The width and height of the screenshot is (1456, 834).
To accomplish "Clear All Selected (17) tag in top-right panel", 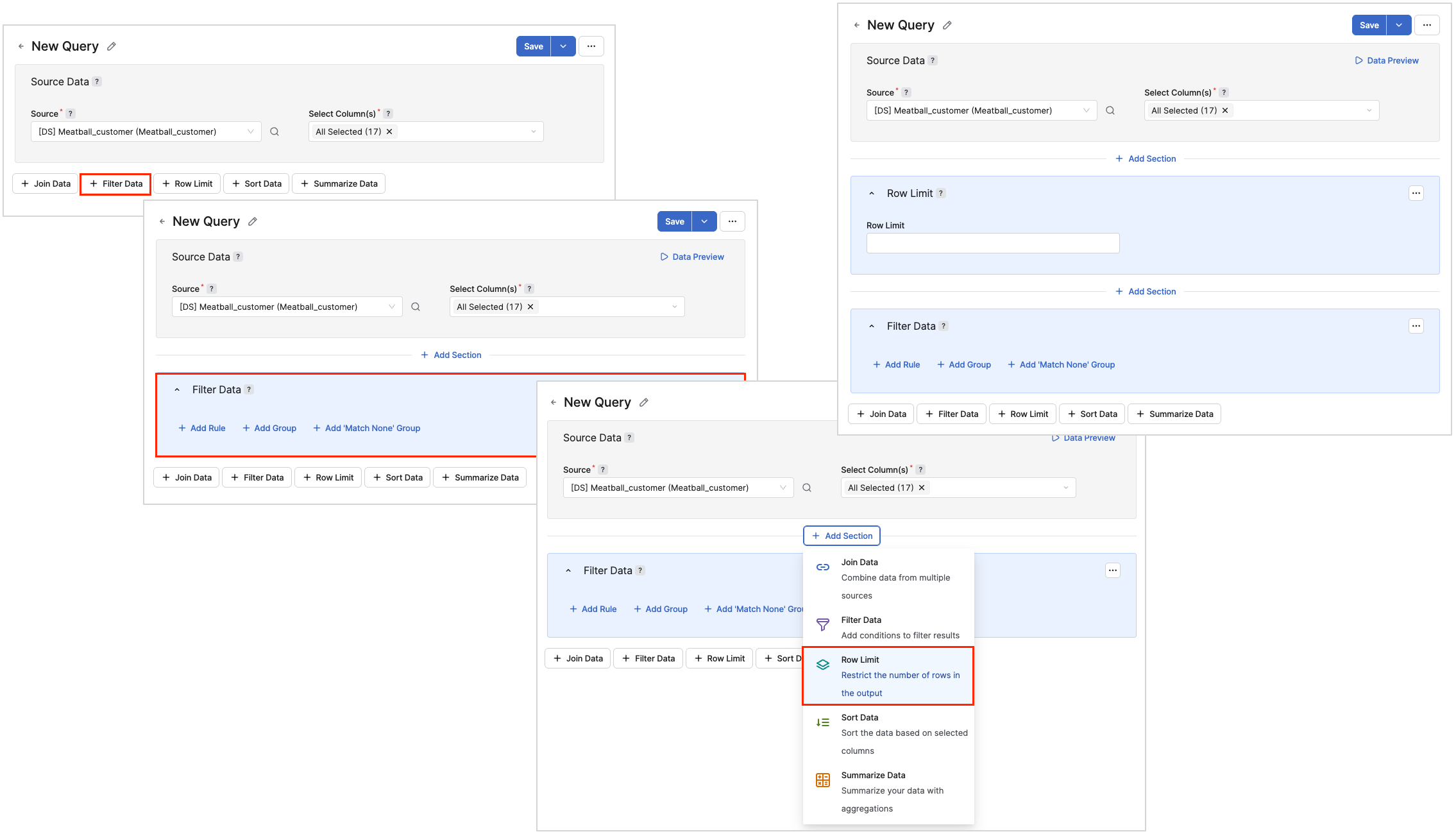I will click(1225, 110).
